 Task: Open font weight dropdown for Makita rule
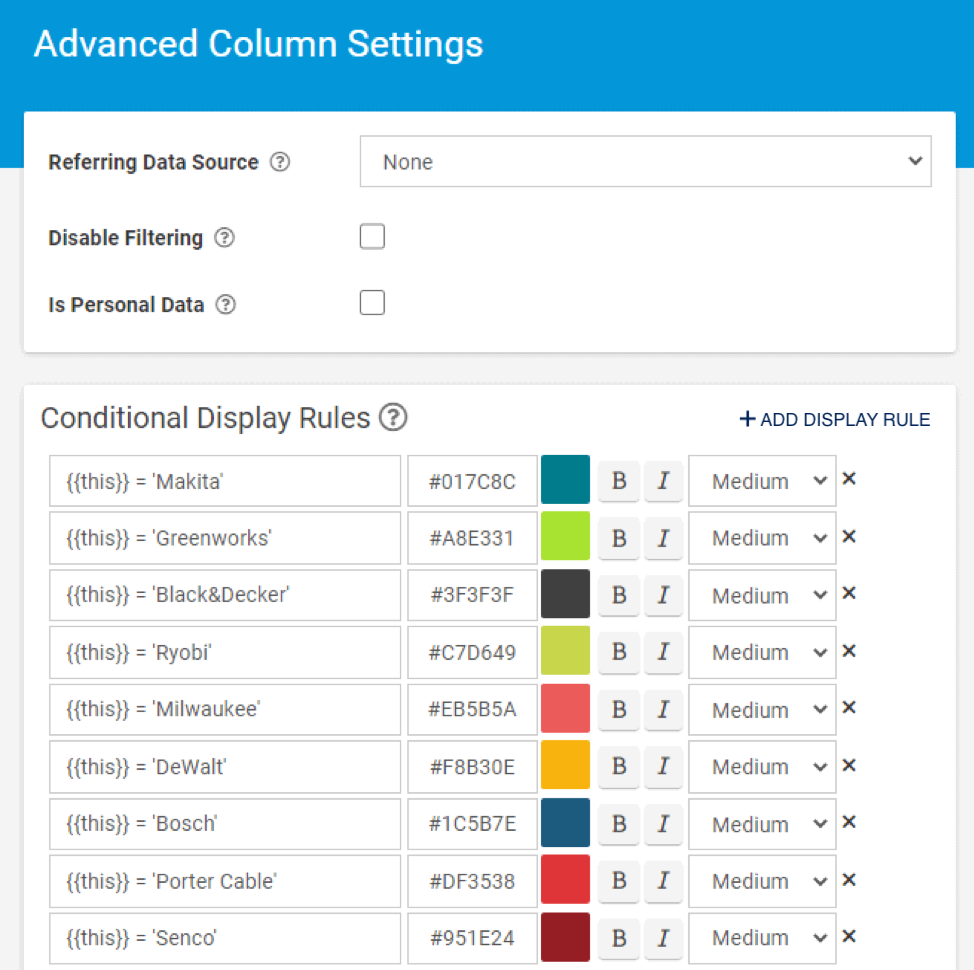pyautogui.click(x=762, y=481)
